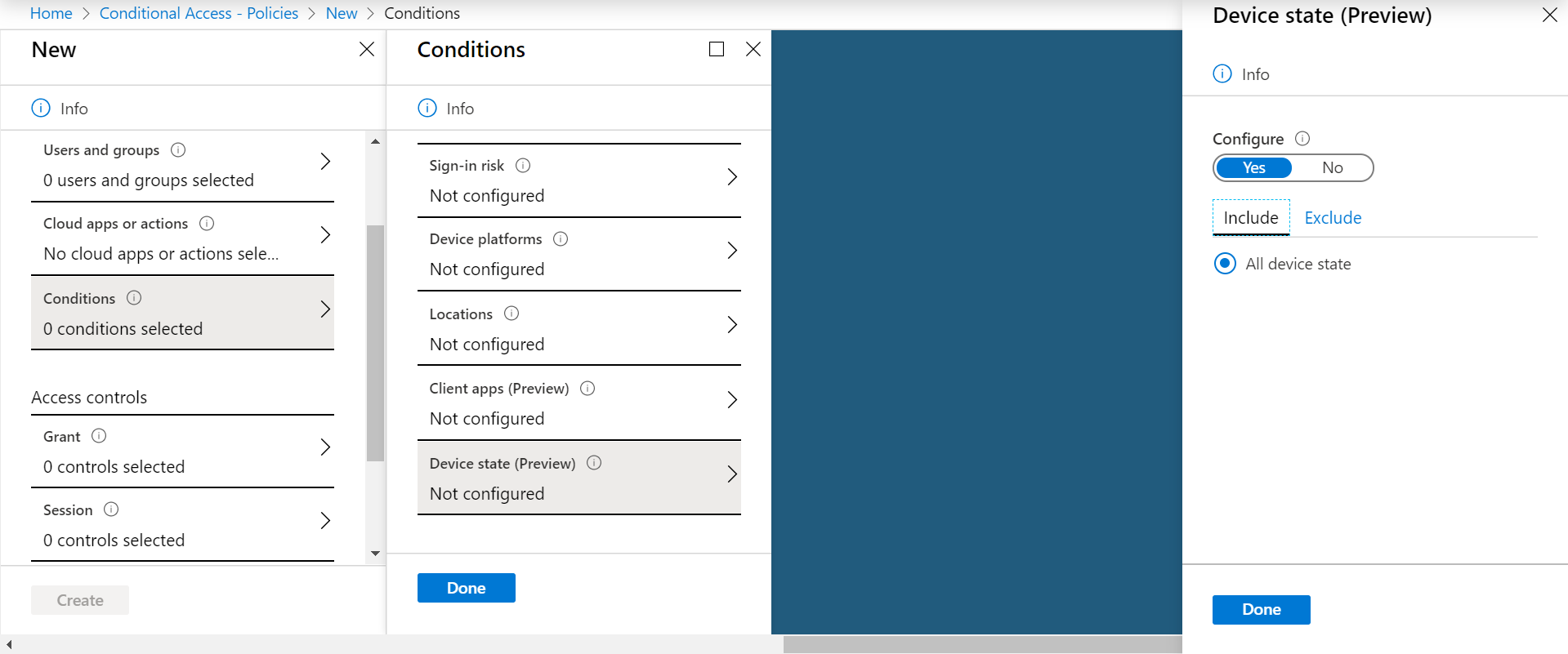Select All device state radio button
1568x654 pixels.
pyautogui.click(x=1225, y=264)
